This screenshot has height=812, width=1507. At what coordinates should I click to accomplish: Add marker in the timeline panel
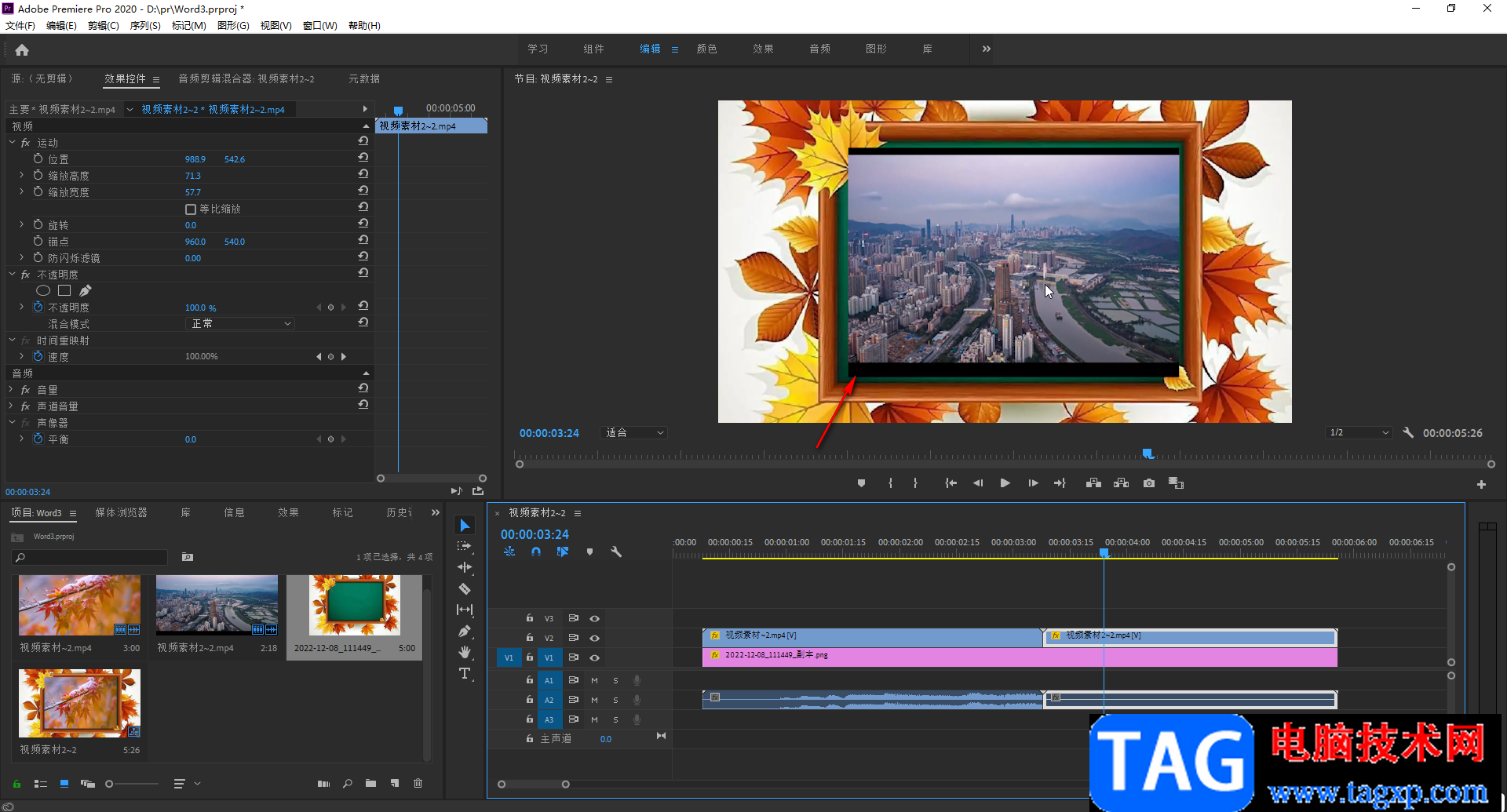click(x=589, y=552)
